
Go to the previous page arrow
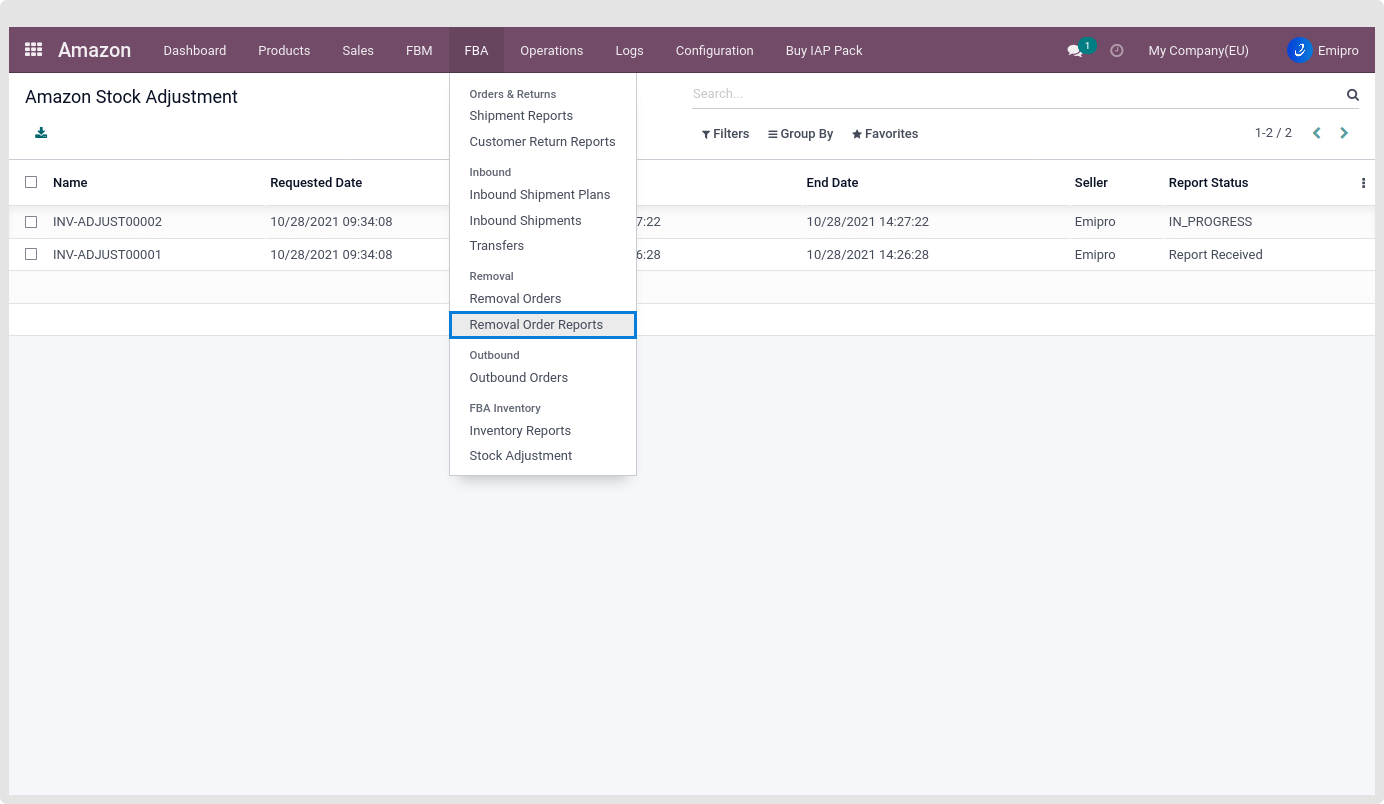[x=1316, y=133]
